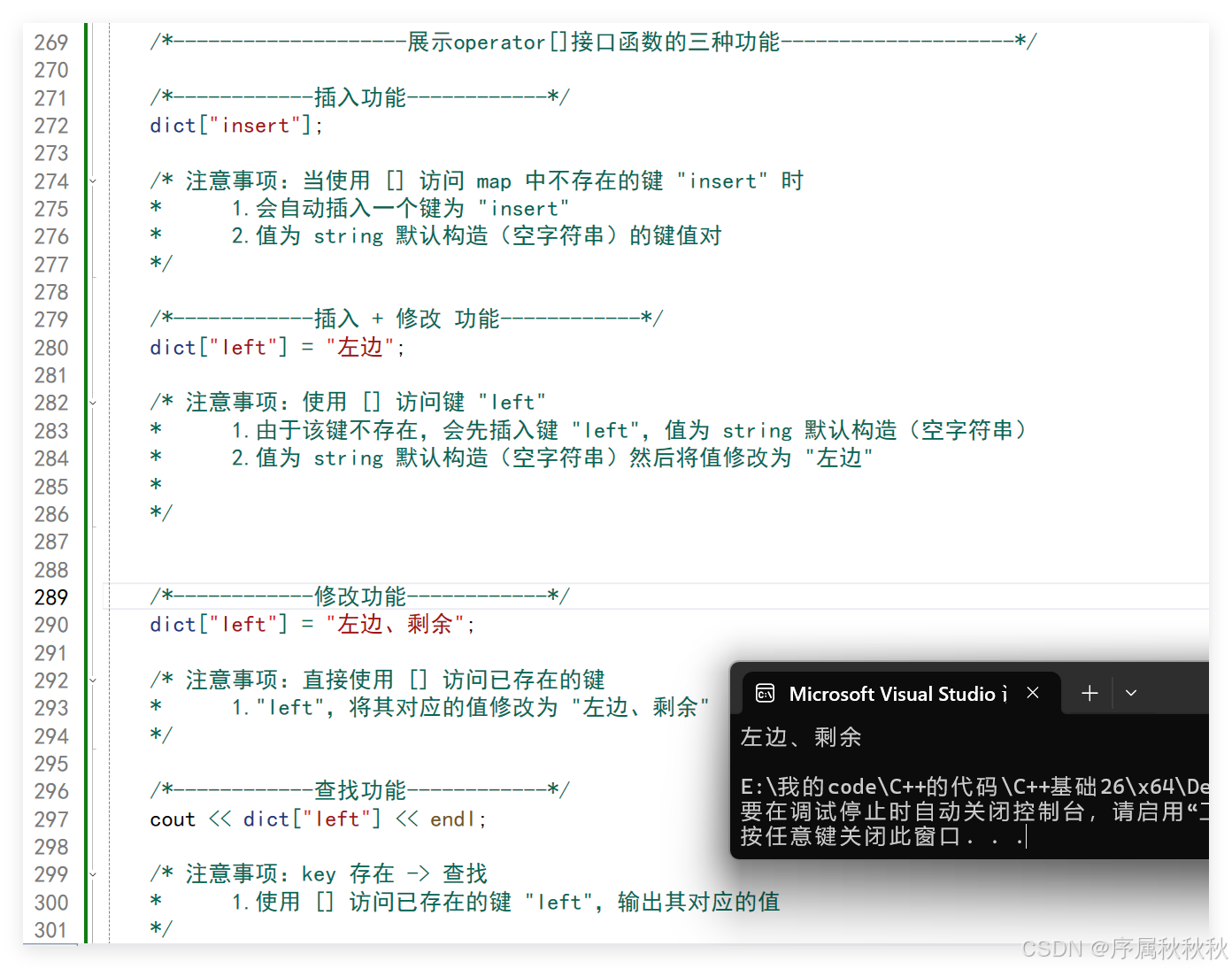This screenshot has height=969, width=1232.
Task: Collapse the comment block starting at line 292
Action: coord(93,680)
